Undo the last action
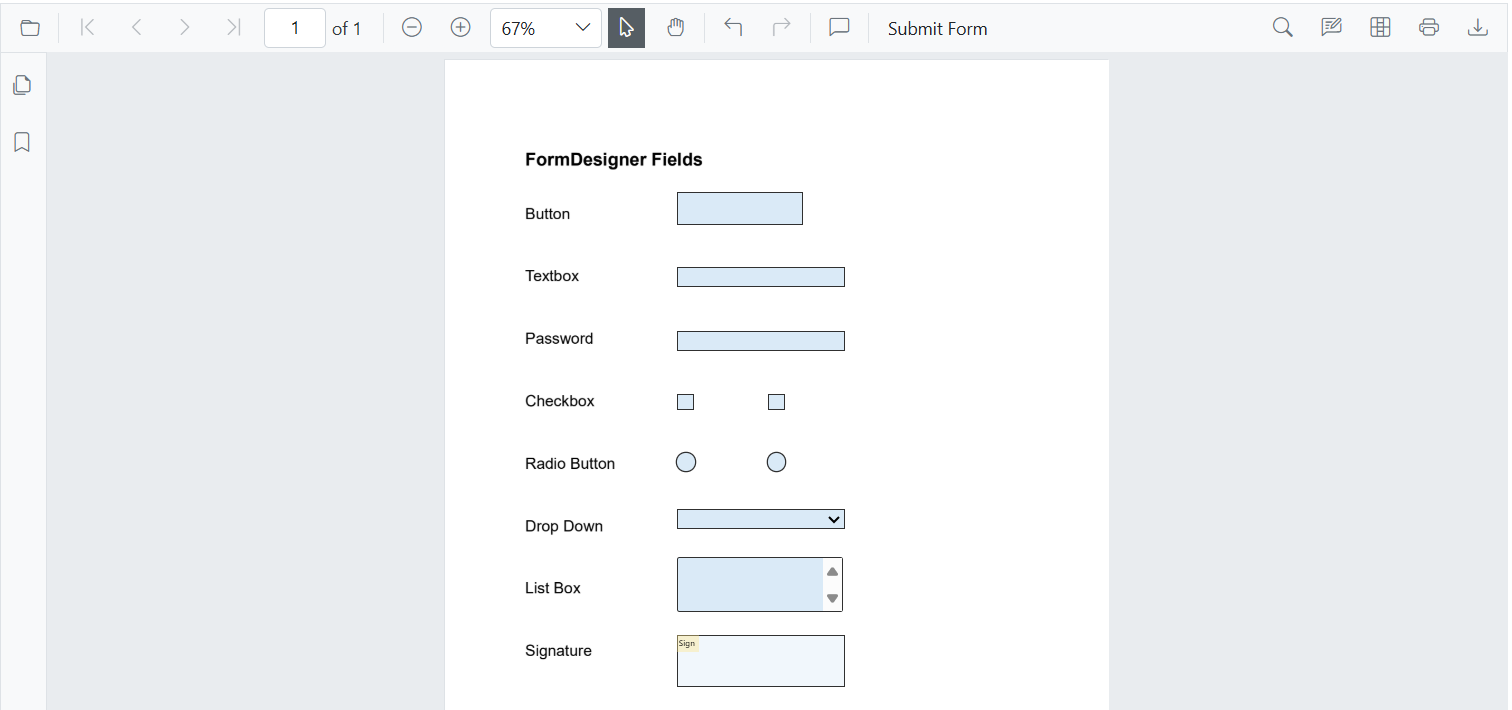The image size is (1512, 710). pos(733,28)
